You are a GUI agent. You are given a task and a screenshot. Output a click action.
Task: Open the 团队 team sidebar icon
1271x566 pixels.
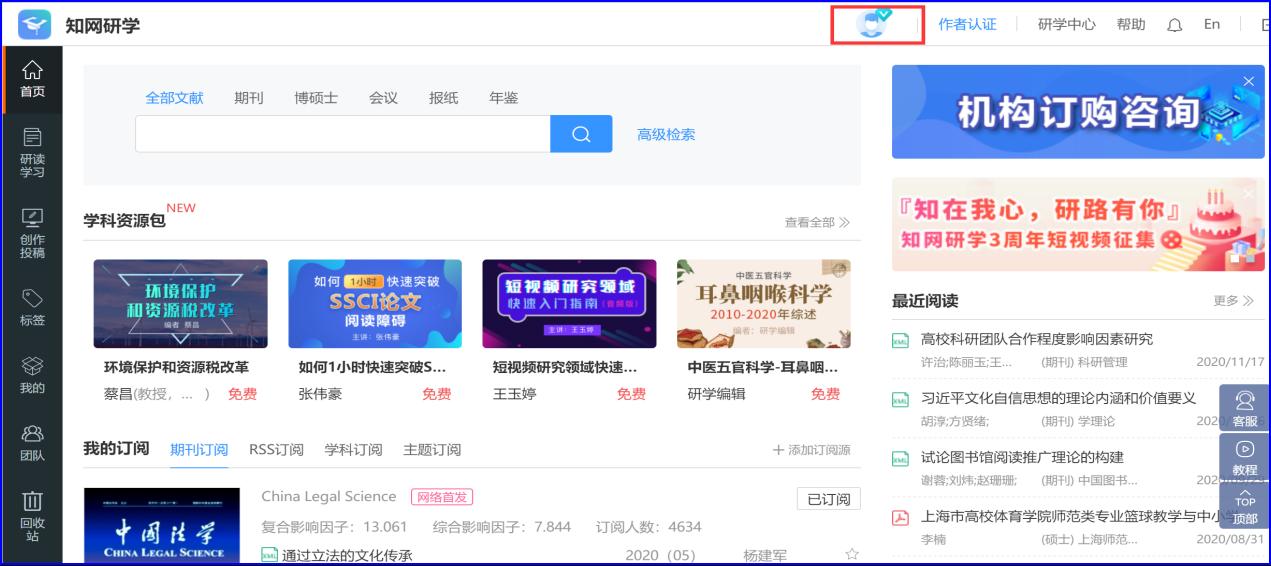pyautogui.click(x=32, y=443)
